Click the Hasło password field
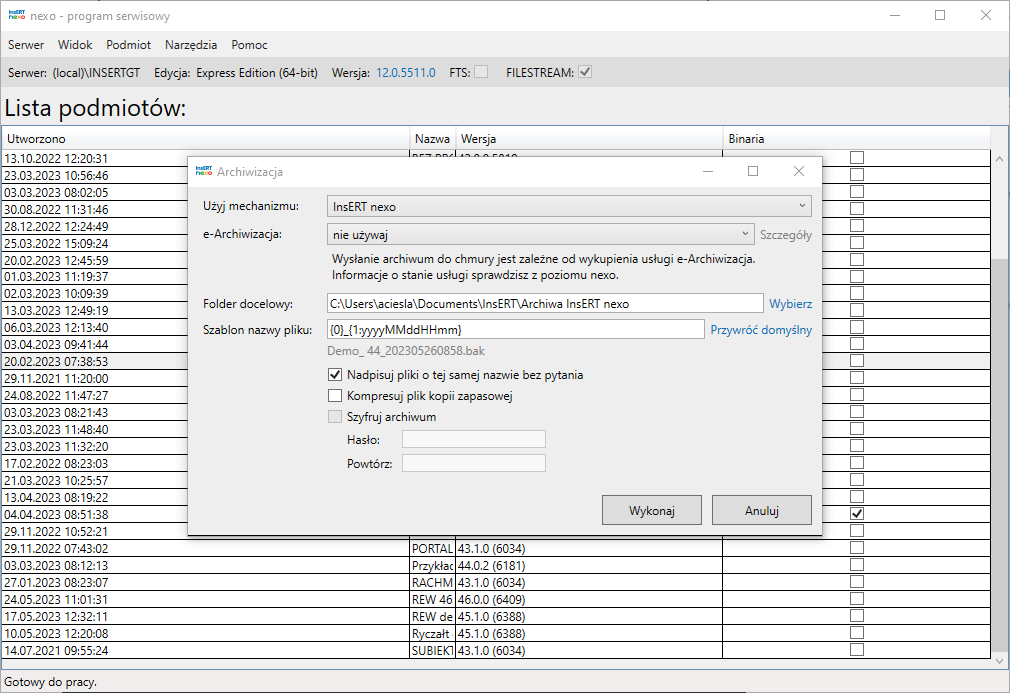The image size is (1010, 693). (x=473, y=439)
